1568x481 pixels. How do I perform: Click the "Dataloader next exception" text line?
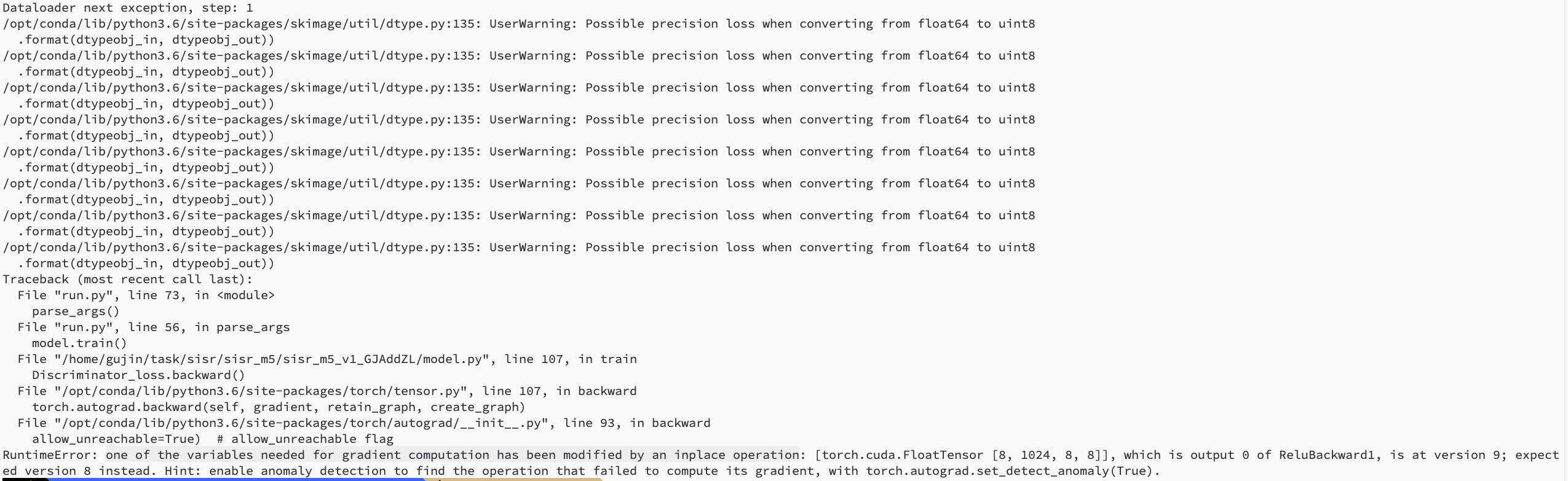[x=127, y=8]
